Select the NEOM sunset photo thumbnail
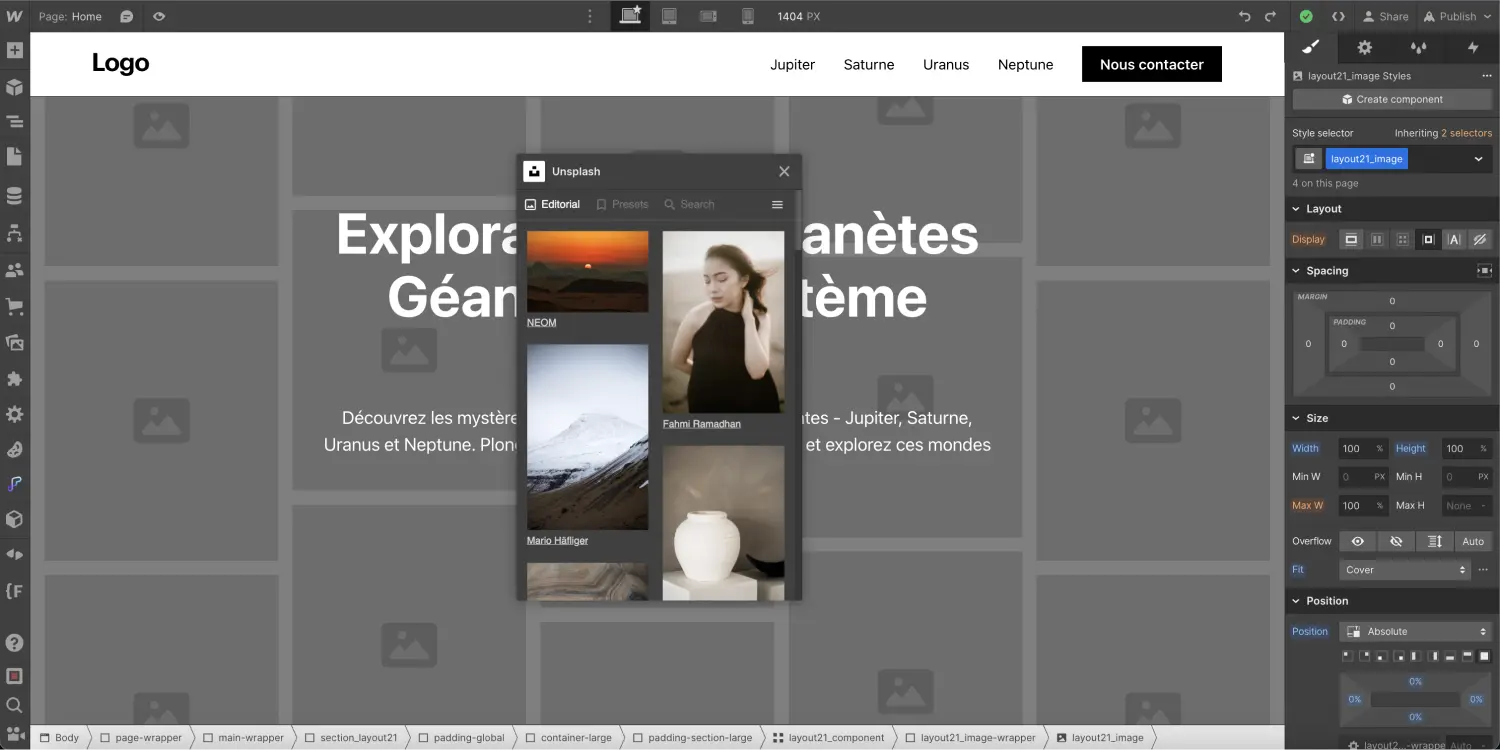 coord(587,271)
